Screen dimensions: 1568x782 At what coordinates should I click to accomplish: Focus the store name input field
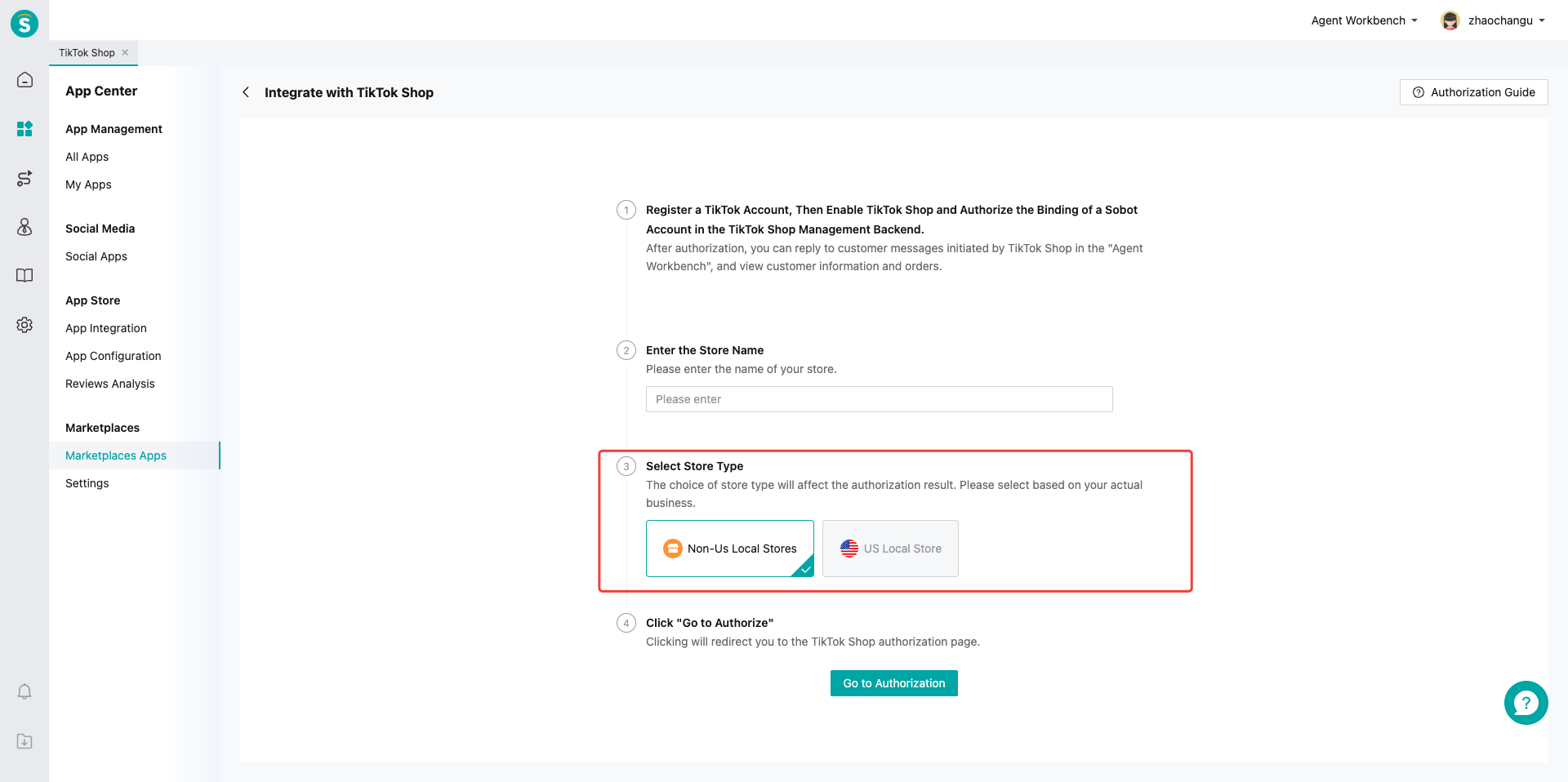pyautogui.click(x=879, y=399)
